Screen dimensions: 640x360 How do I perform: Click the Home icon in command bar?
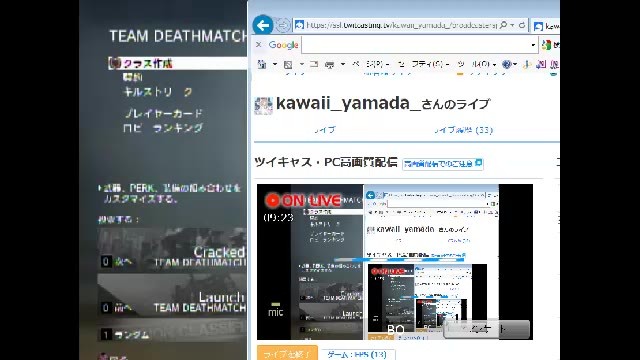click(x=262, y=64)
